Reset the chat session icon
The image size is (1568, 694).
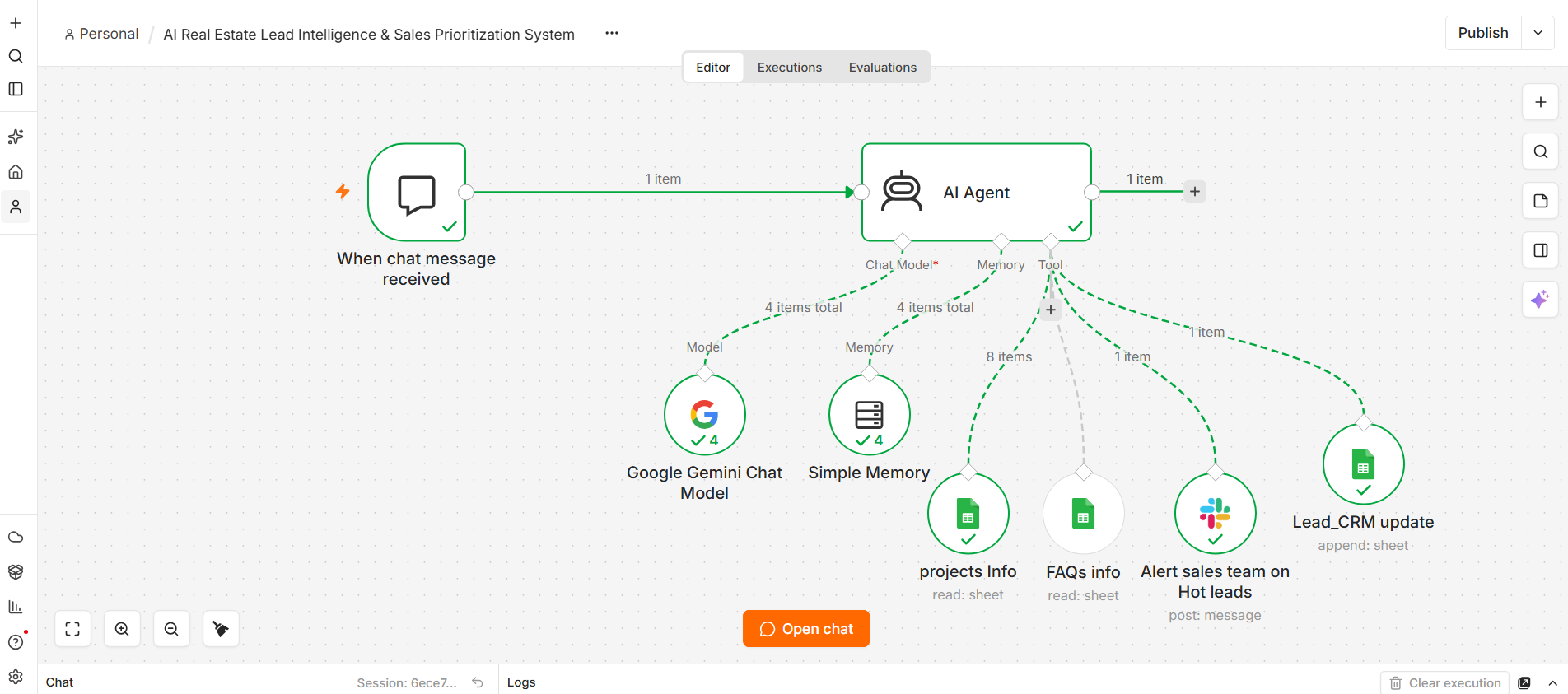click(x=478, y=682)
